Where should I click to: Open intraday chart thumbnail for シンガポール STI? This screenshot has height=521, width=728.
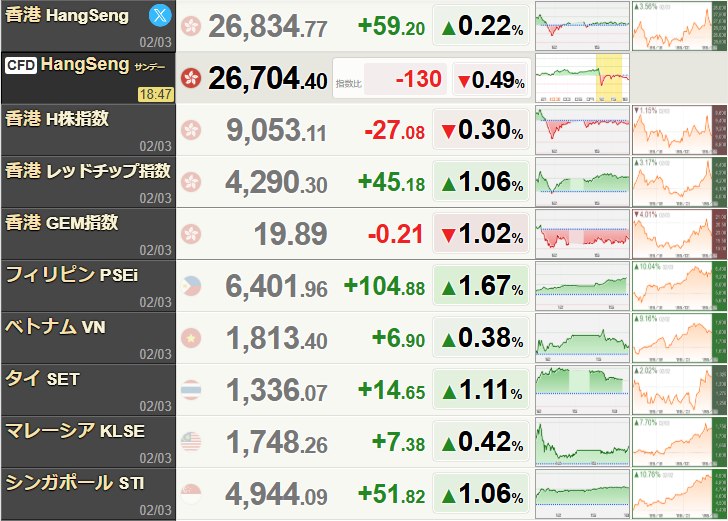(x=582, y=494)
